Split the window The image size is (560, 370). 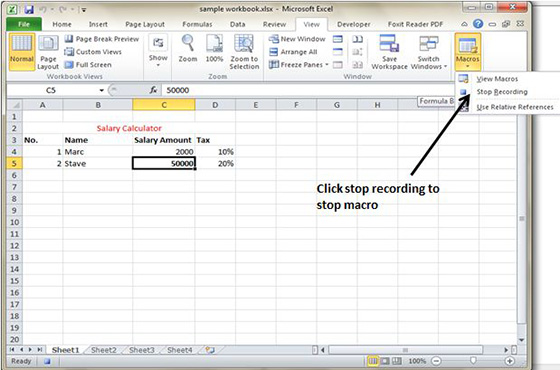pyautogui.click(x=338, y=39)
